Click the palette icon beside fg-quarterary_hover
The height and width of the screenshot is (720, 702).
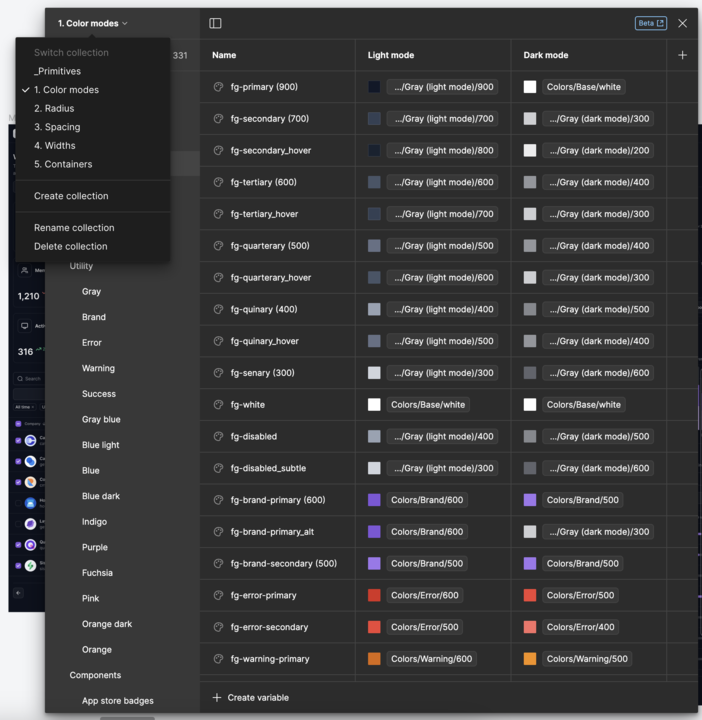point(219,277)
